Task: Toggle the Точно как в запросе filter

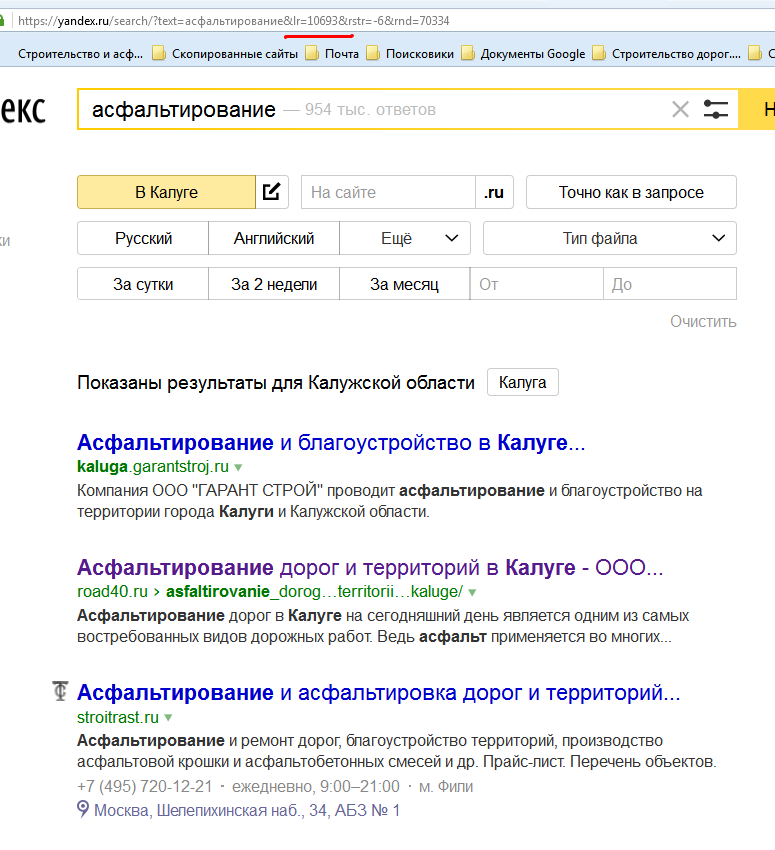Action: 631,192
